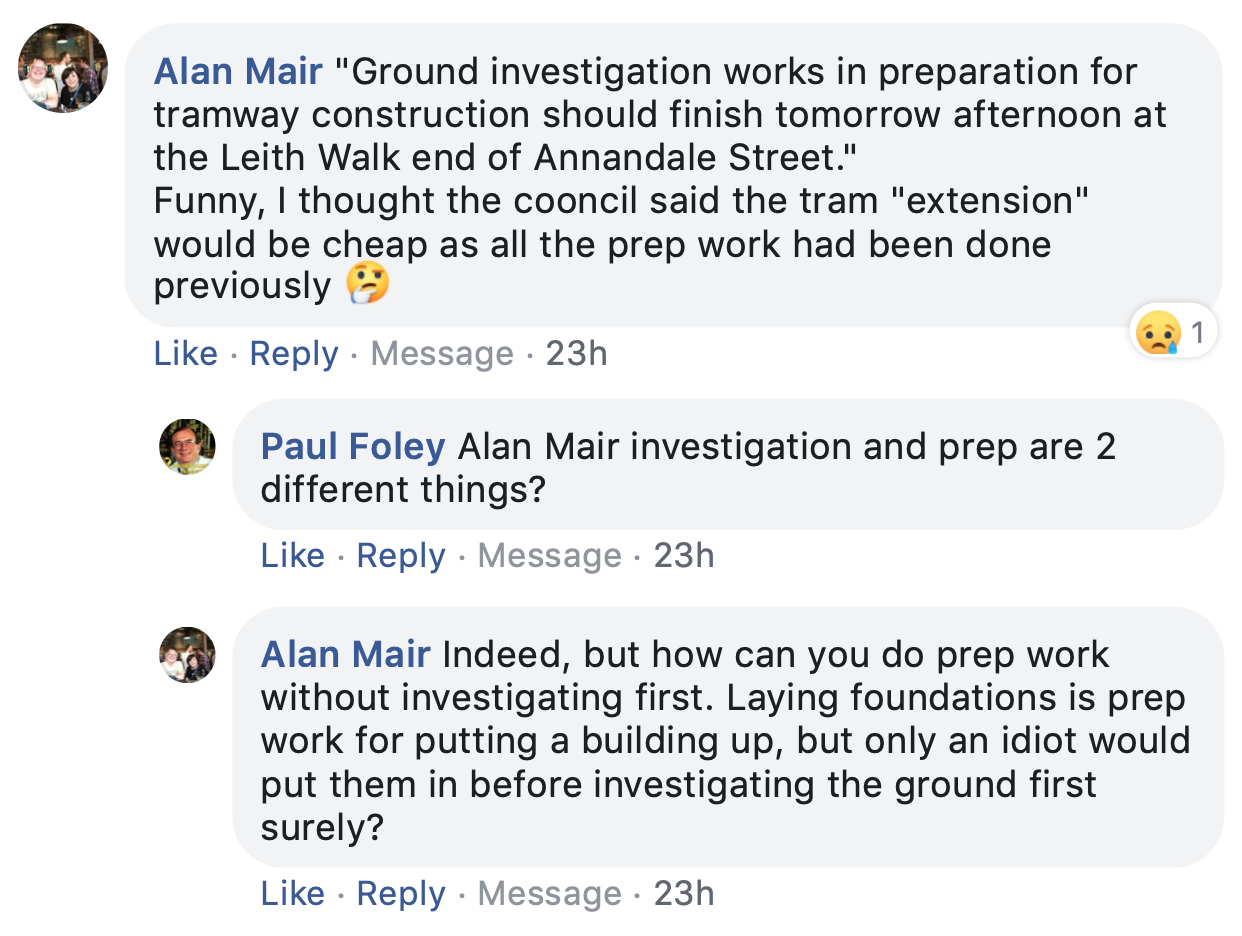This screenshot has width=1242, height=936.
Task: Message Paul Foley from his comment
Action: tap(549, 556)
